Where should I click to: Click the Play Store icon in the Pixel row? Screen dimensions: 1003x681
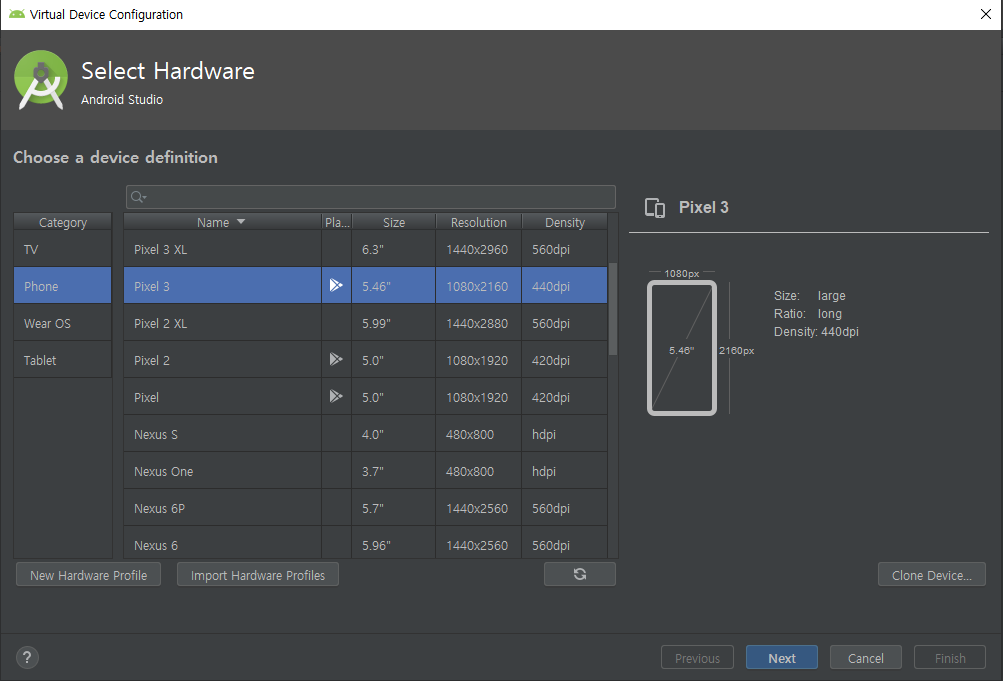336,396
